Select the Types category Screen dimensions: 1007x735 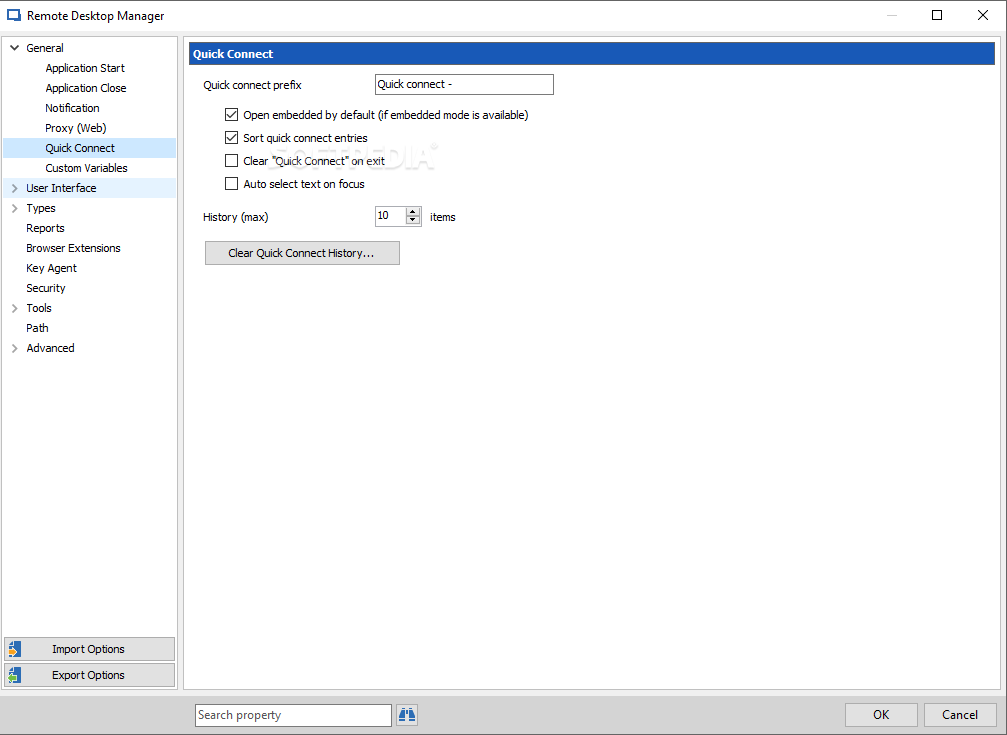point(40,208)
